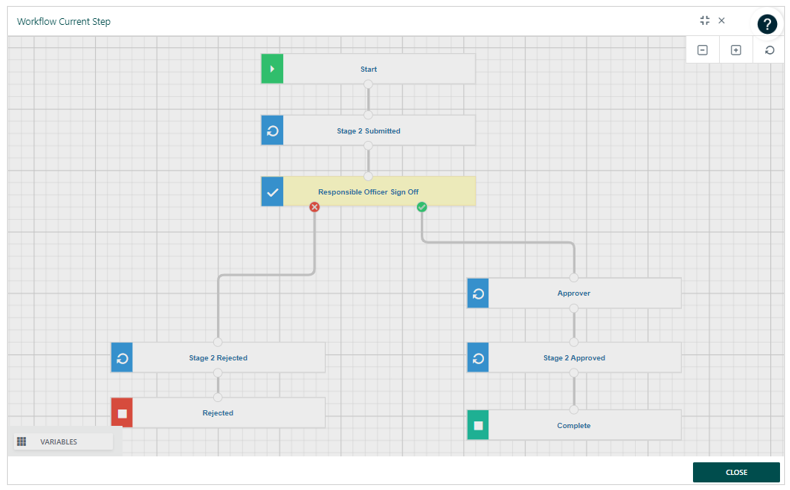Screen dimensions: 790x490
Task: Click the red X rejection connector
Action: tap(314, 207)
